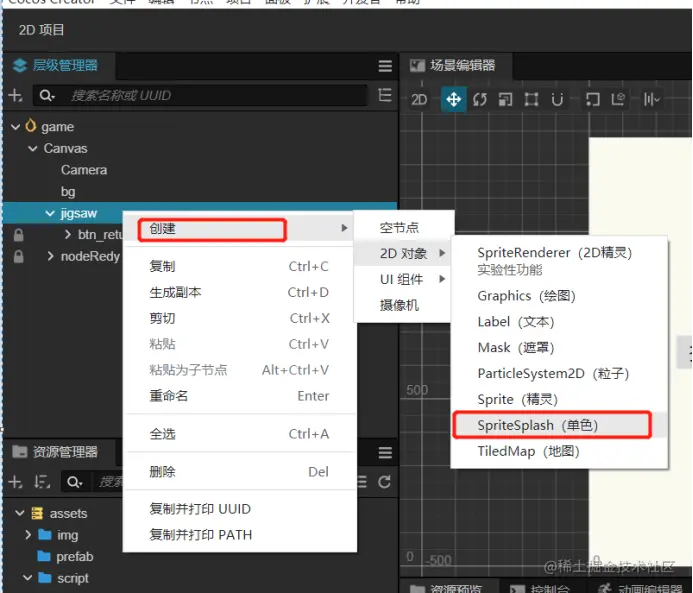The width and height of the screenshot is (693, 593).
Task: Click the assets search type magnifier icon
Action: 74,482
